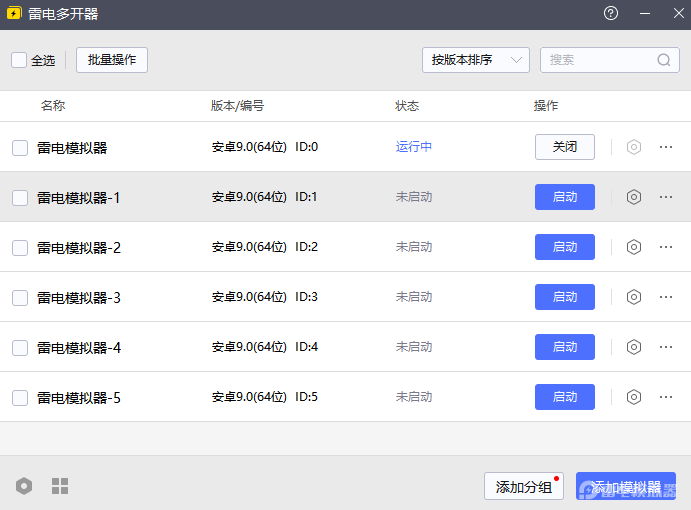Click the 批量操作 button
The width and height of the screenshot is (691, 510).
point(112,60)
